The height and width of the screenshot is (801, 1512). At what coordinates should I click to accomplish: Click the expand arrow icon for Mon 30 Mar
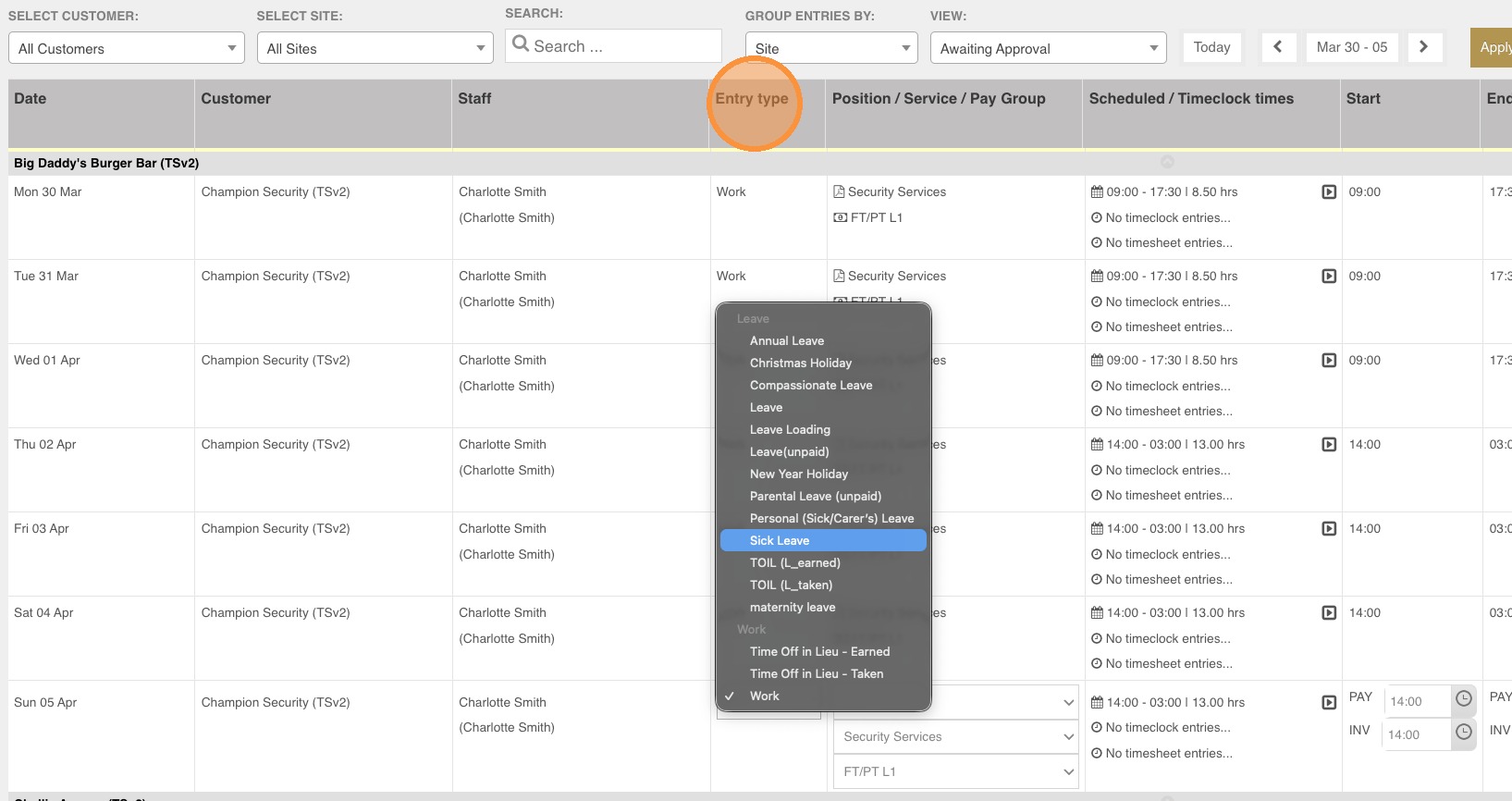tap(1328, 192)
